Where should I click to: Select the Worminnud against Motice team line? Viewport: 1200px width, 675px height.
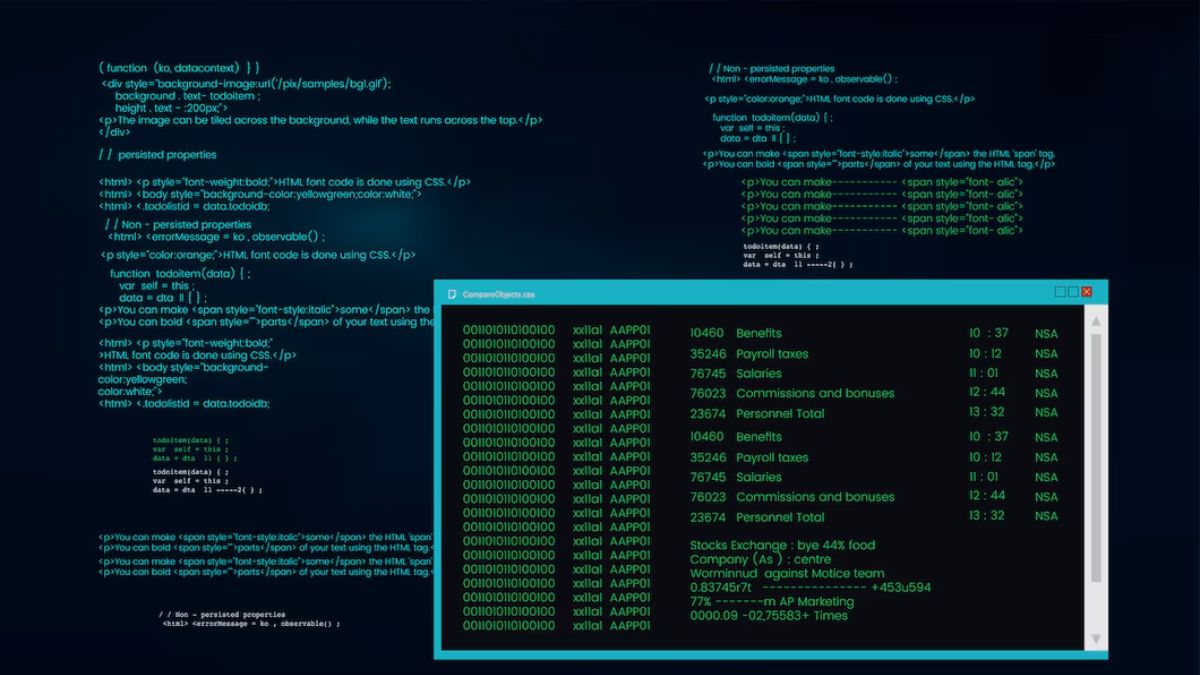787,574
